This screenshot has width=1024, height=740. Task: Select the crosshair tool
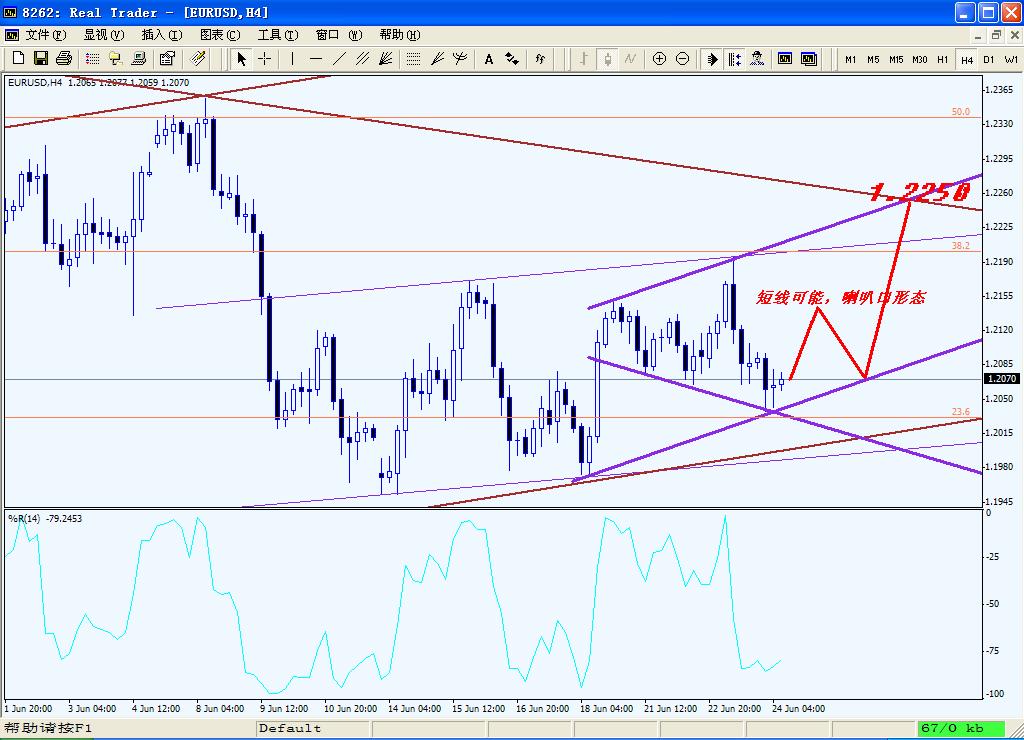(x=264, y=59)
